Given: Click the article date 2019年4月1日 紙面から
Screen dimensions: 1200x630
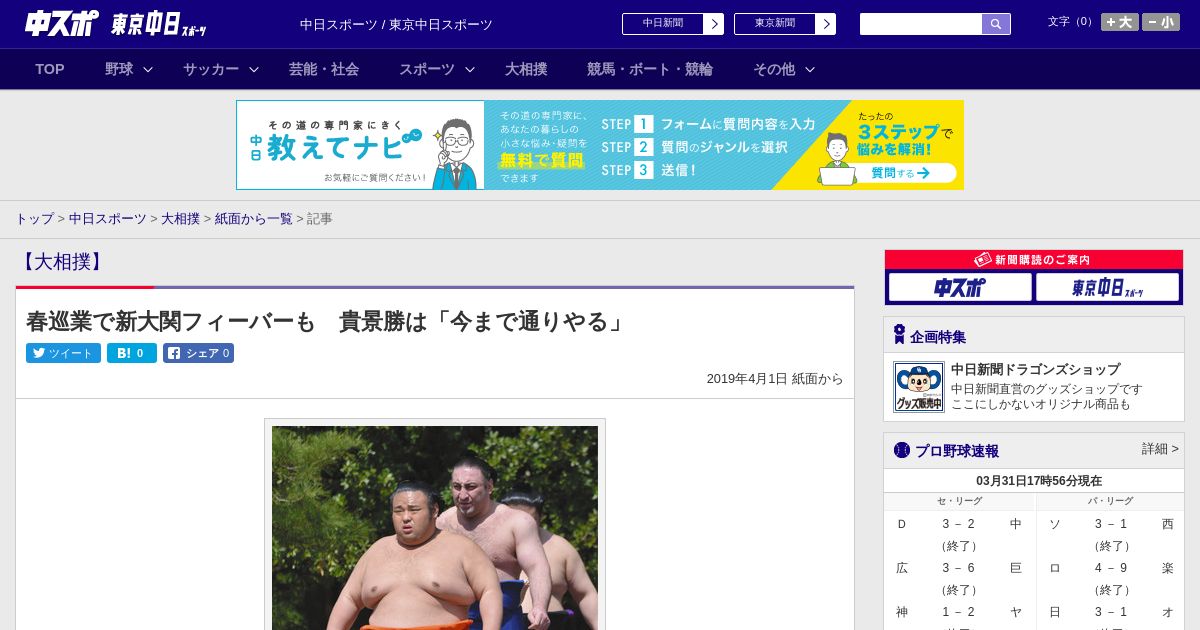Looking at the screenshot, I should pyautogui.click(x=775, y=379).
